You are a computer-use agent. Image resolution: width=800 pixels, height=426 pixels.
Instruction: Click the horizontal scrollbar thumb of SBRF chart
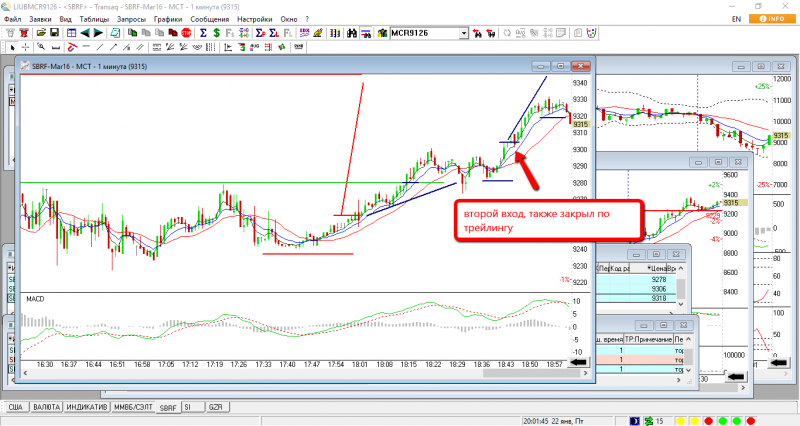[x=531, y=373]
